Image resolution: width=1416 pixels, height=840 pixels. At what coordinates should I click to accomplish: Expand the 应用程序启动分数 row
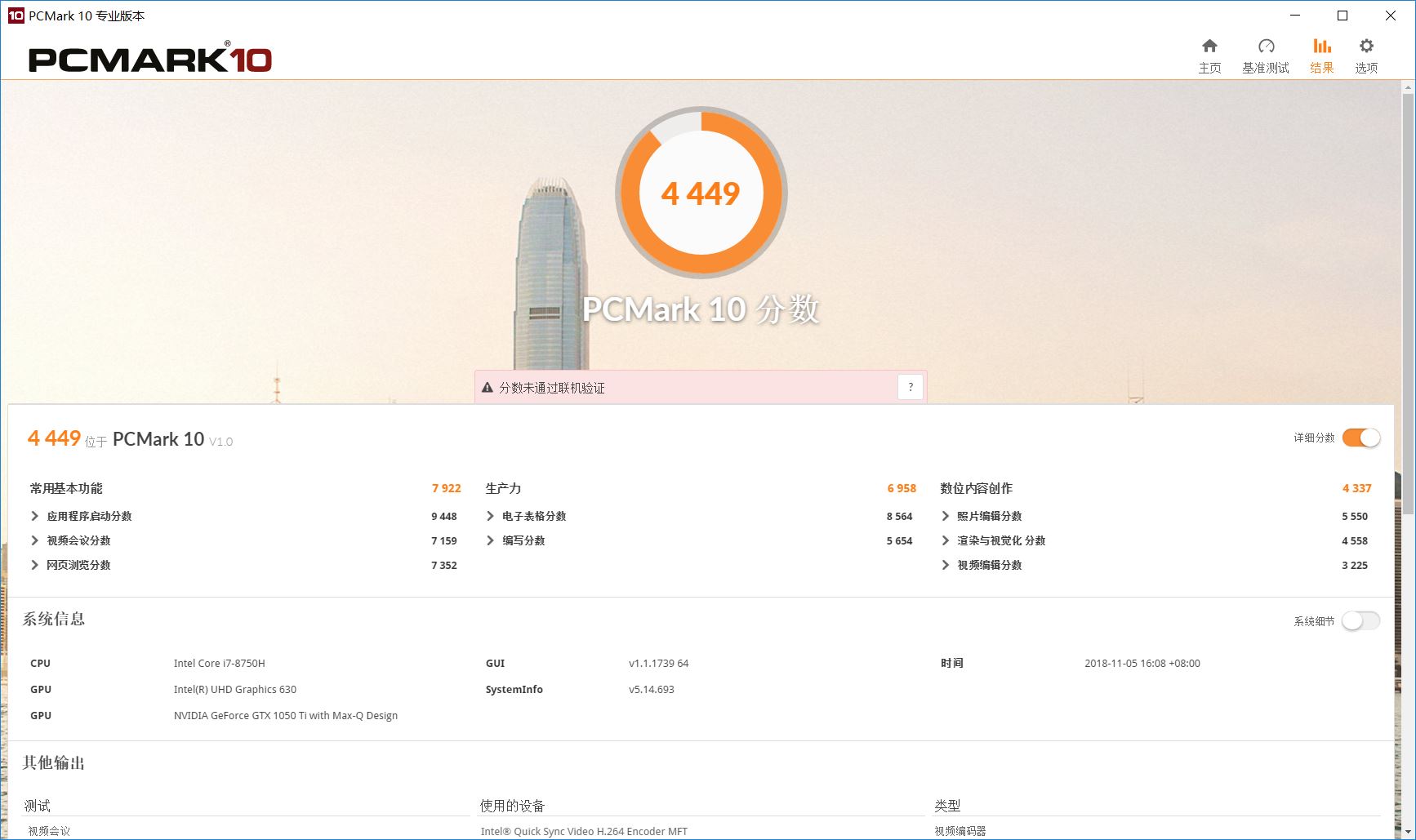[x=34, y=516]
